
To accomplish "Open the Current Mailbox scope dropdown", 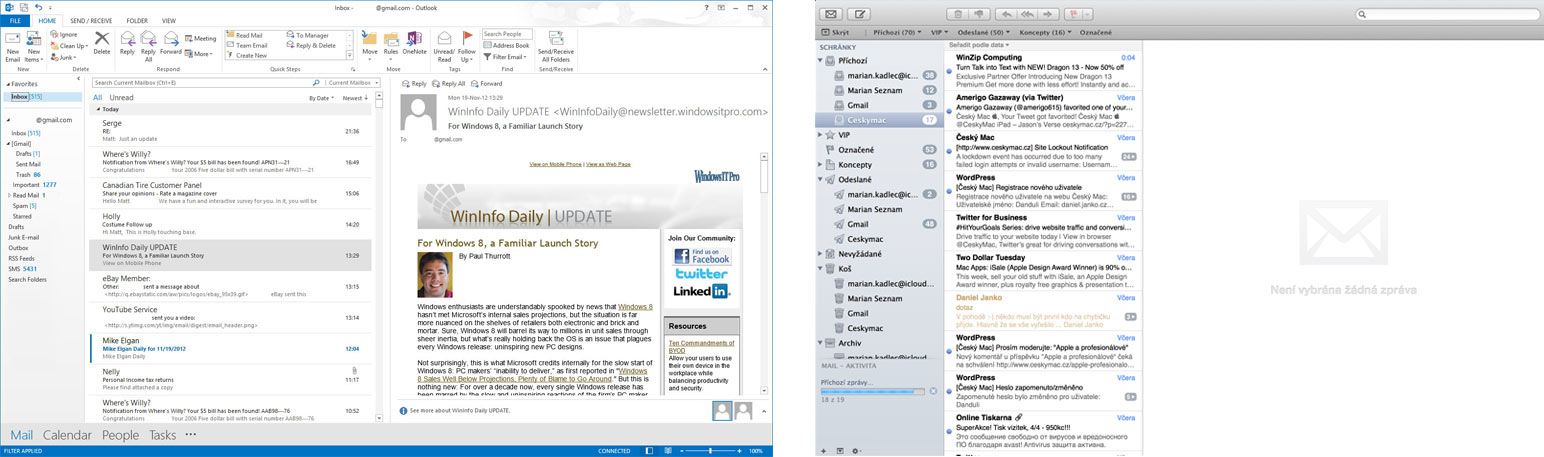I will 349,83.
